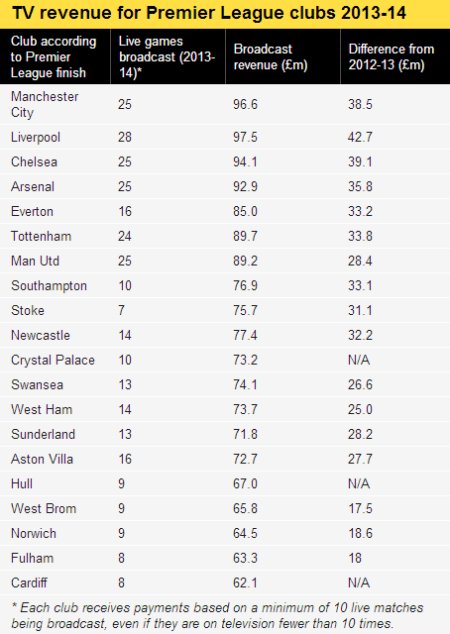
Task: Click the Southampton club name
Action: click(49, 286)
